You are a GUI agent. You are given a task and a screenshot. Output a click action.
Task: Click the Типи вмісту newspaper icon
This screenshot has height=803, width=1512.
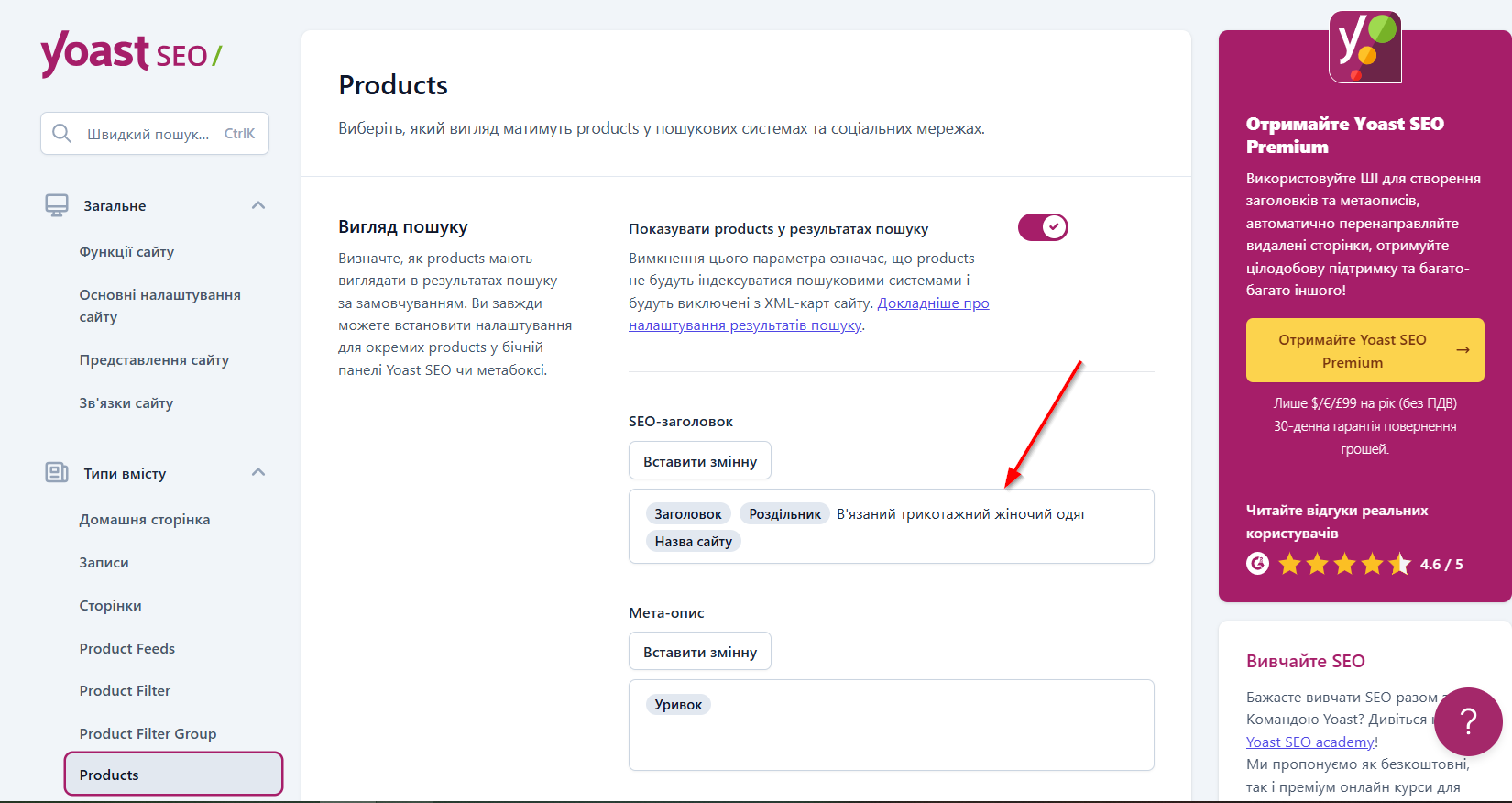click(57, 473)
